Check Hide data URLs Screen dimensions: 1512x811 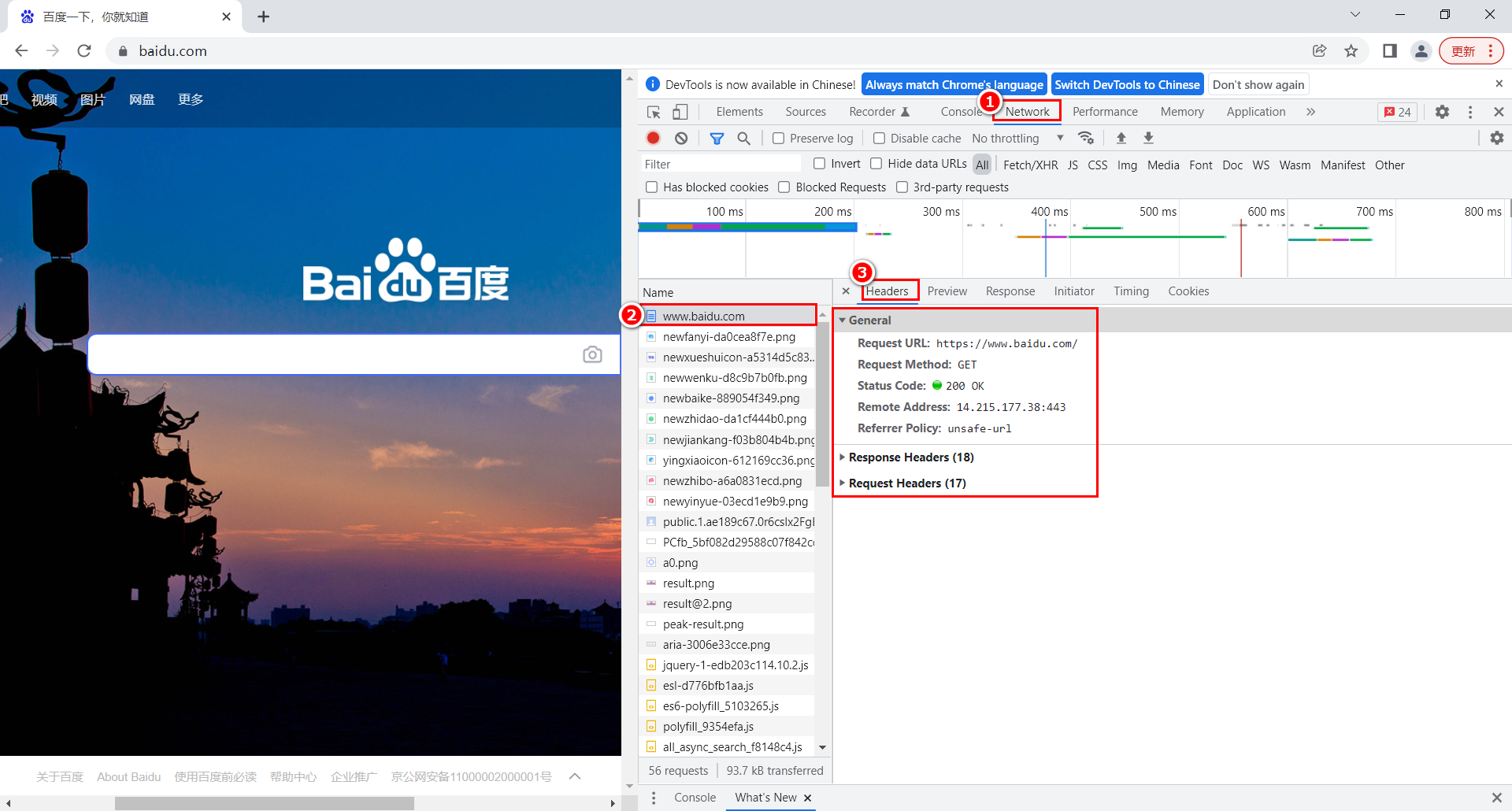[x=876, y=163]
